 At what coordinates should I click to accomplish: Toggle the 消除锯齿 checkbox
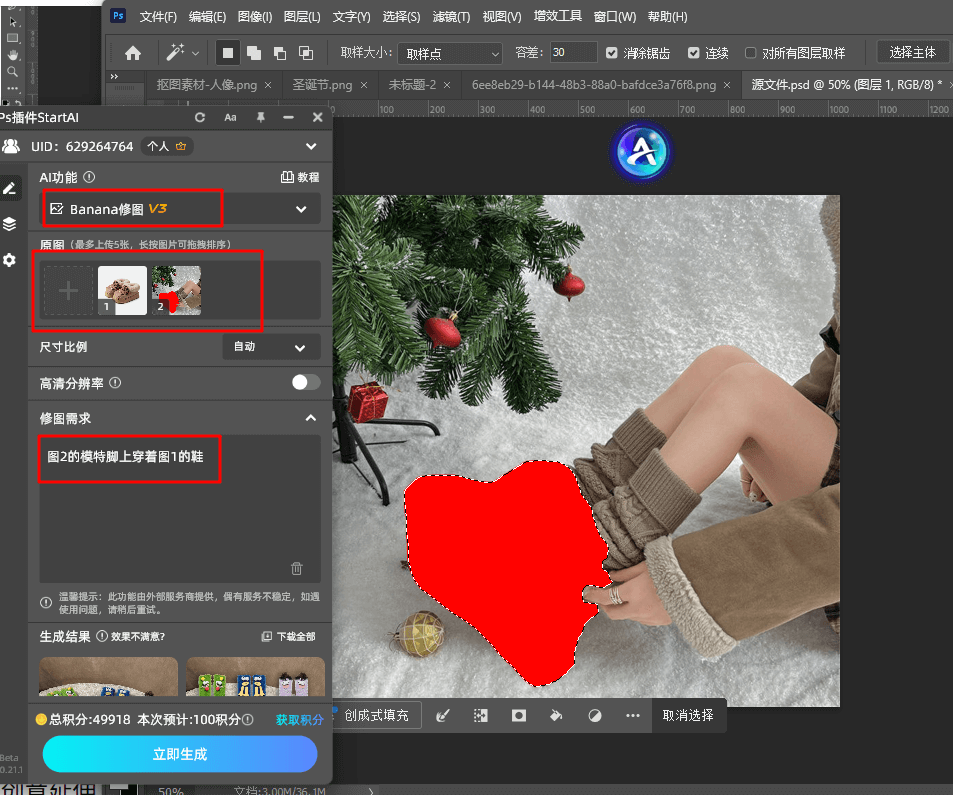(612, 53)
